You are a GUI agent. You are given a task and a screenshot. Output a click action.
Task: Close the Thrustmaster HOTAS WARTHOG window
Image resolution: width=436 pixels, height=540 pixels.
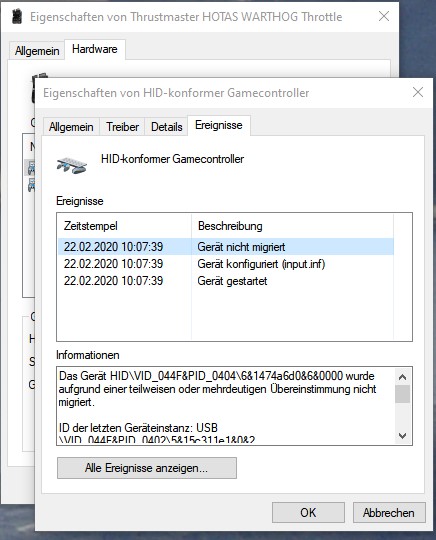pos(384,16)
